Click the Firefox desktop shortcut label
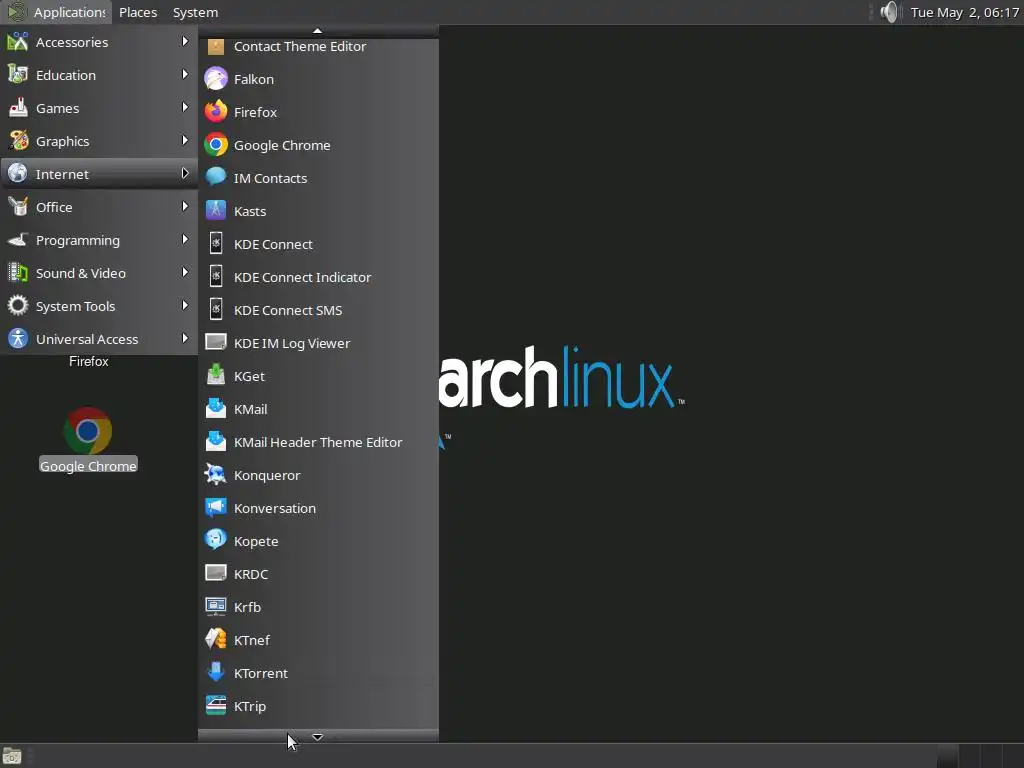 click(89, 361)
